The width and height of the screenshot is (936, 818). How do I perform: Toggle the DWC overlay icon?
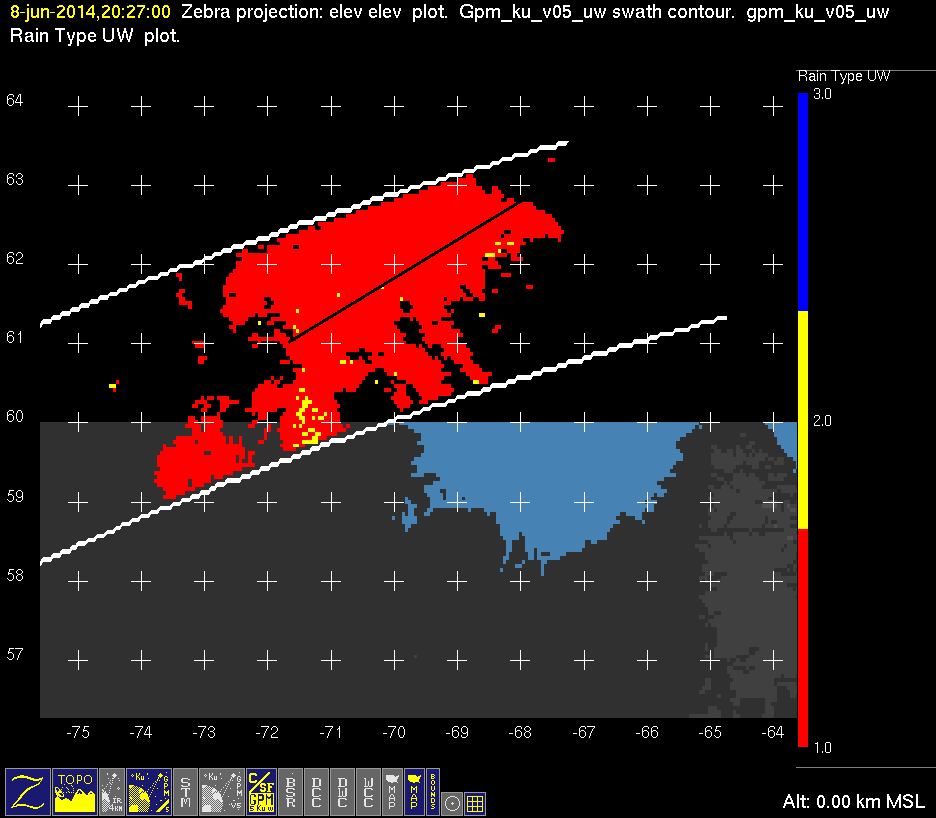(343, 791)
